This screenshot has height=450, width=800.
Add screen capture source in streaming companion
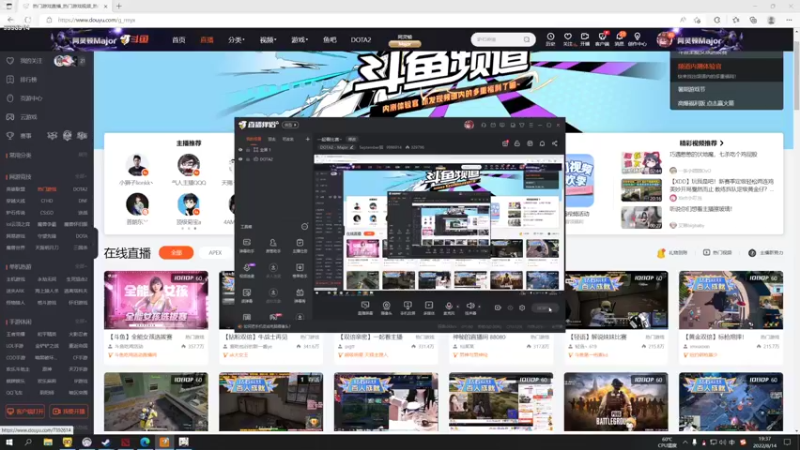pyautogui.click(x=365, y=305)
